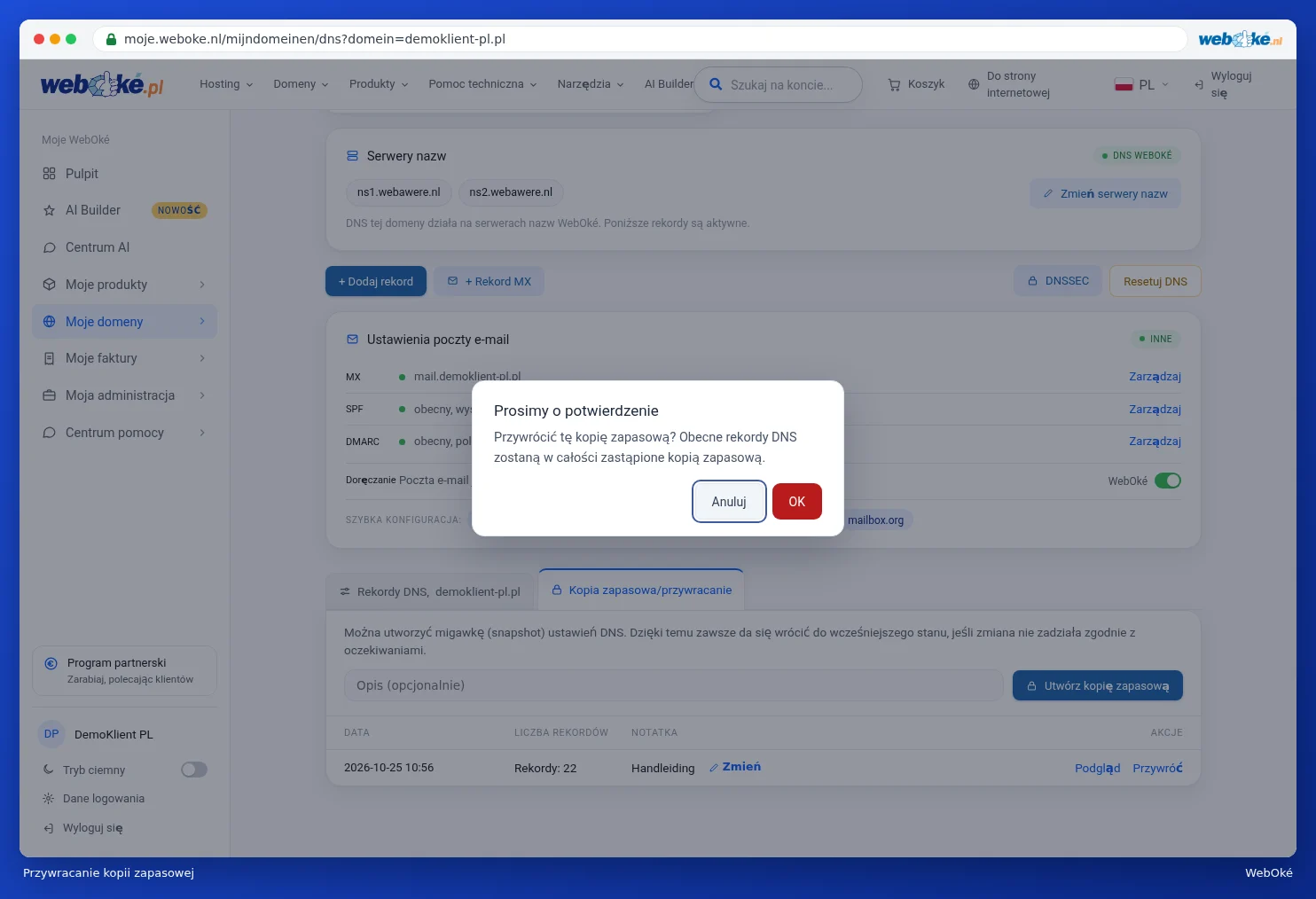Expand the Narzędzia menu
Image resolution: width=1316 pixels, height=899 pixels.
(591, 84)
